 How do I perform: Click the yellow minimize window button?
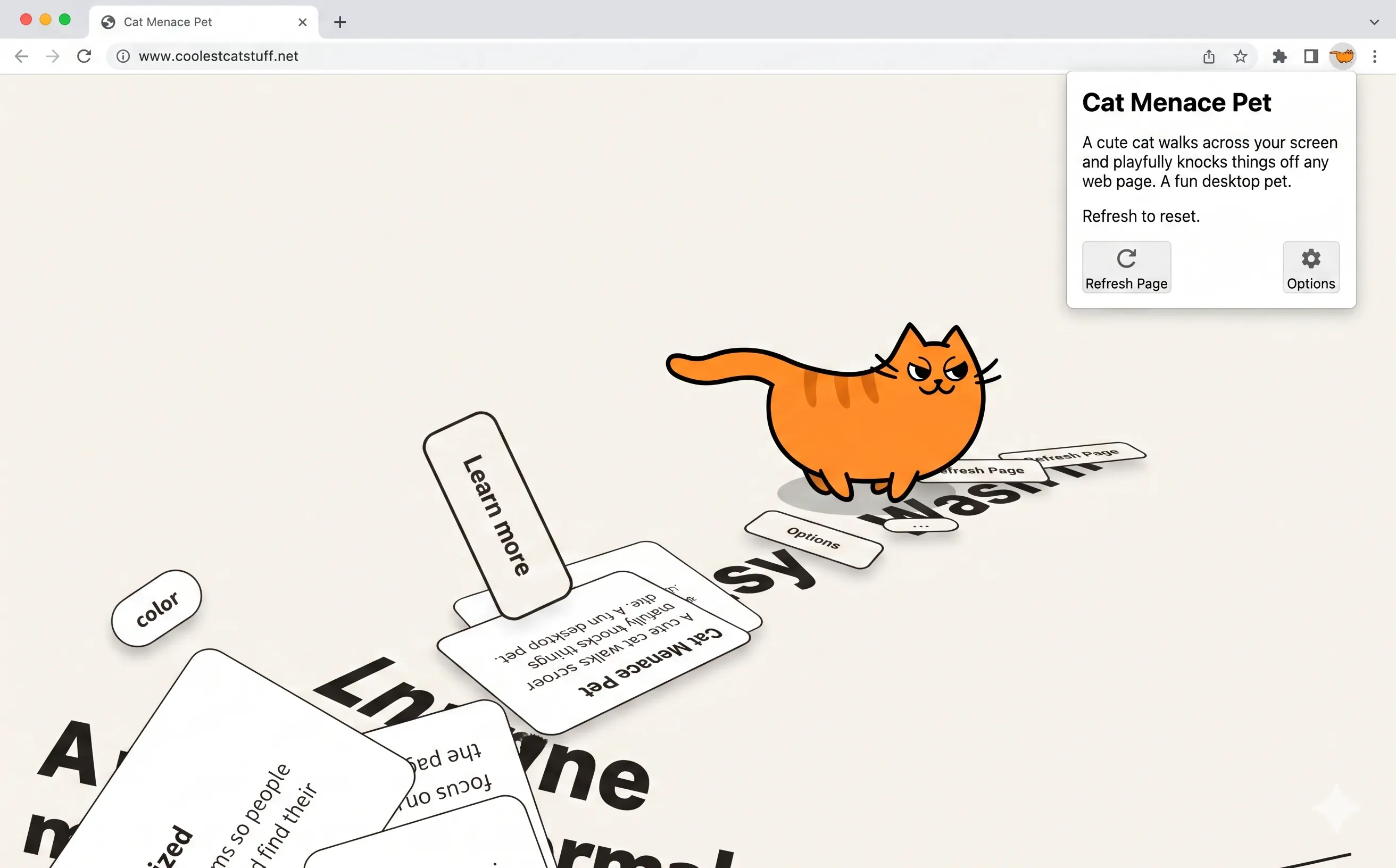45,20
